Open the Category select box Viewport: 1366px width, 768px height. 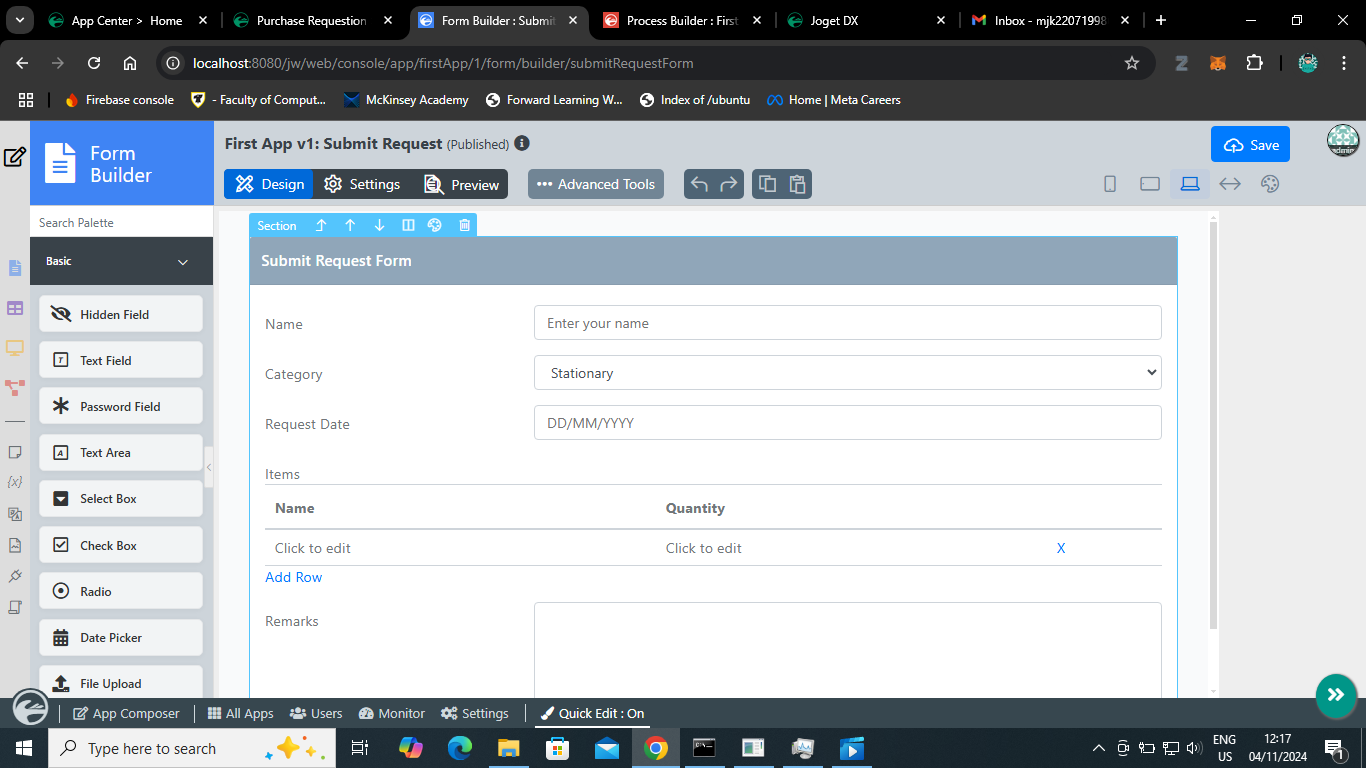coord(848,373)
